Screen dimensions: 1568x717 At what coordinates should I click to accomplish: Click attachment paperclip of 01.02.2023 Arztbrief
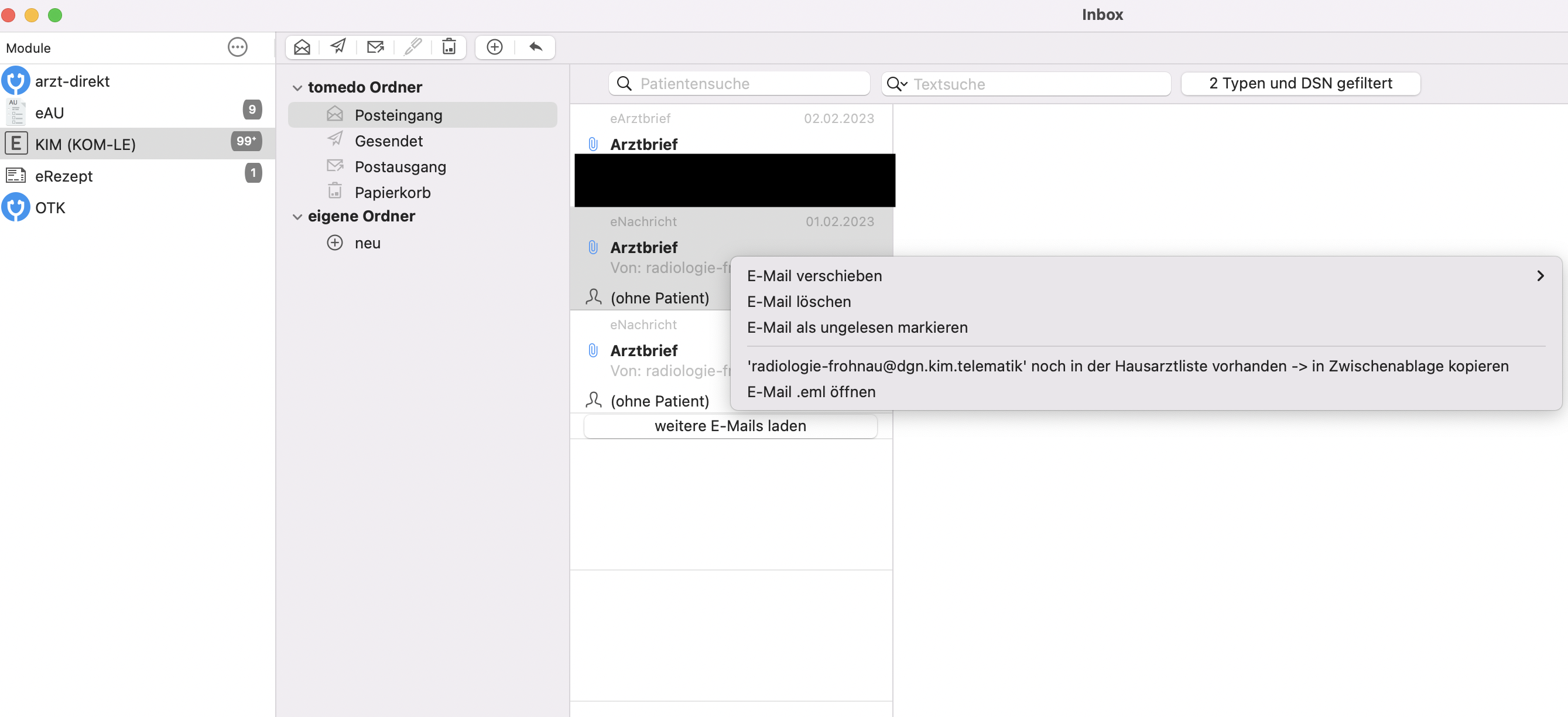coord(593,247)
